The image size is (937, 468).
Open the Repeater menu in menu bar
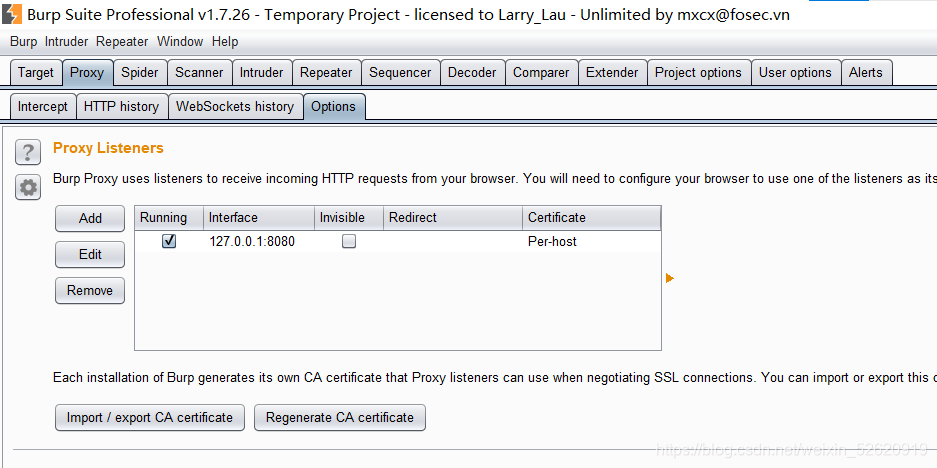point(122,41)
